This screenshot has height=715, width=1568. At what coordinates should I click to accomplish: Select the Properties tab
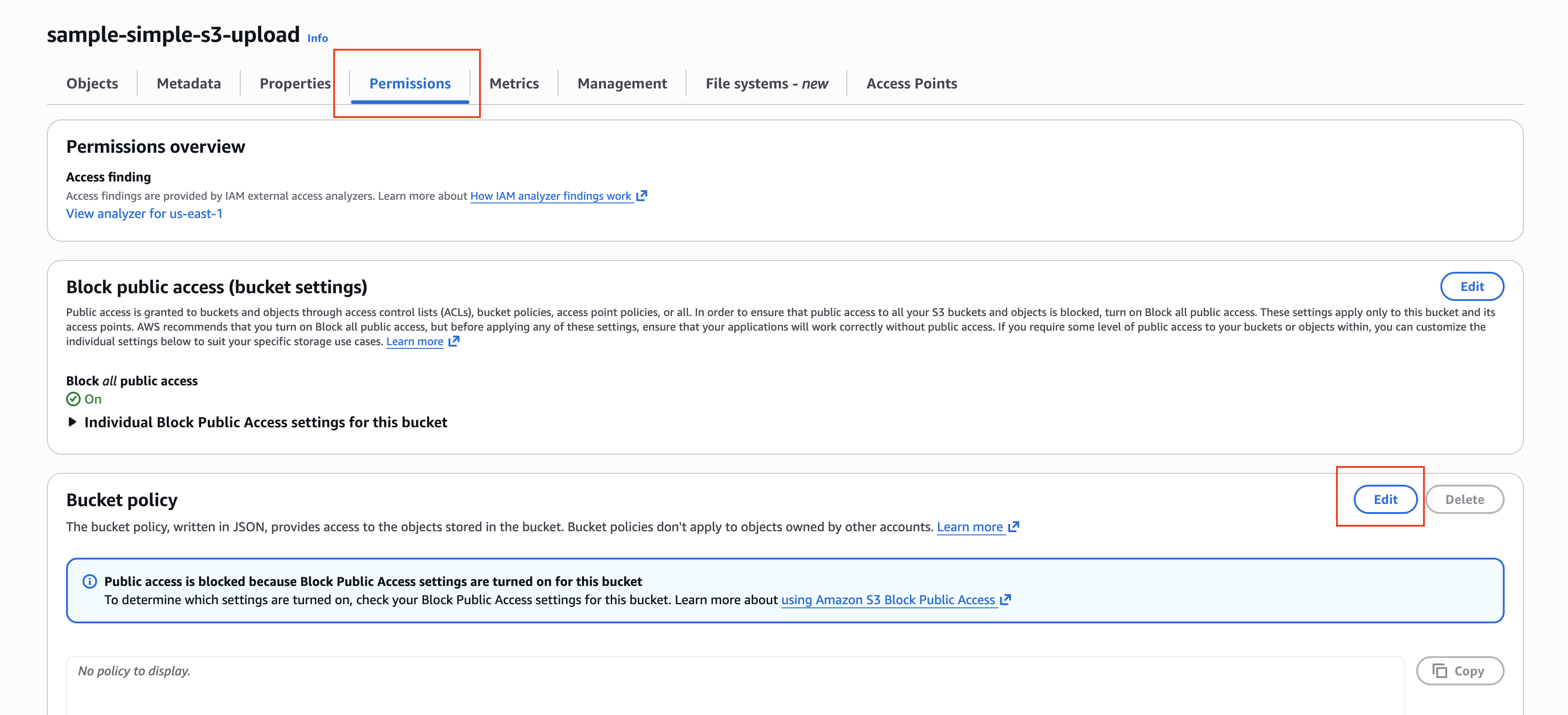295,83
